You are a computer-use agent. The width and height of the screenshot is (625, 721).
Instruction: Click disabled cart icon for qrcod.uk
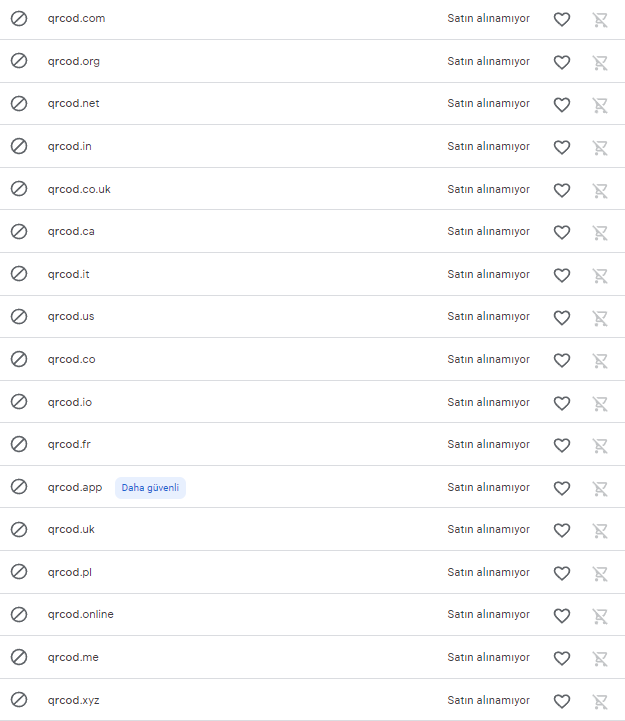pyautogui.click(x=600, y=530)
